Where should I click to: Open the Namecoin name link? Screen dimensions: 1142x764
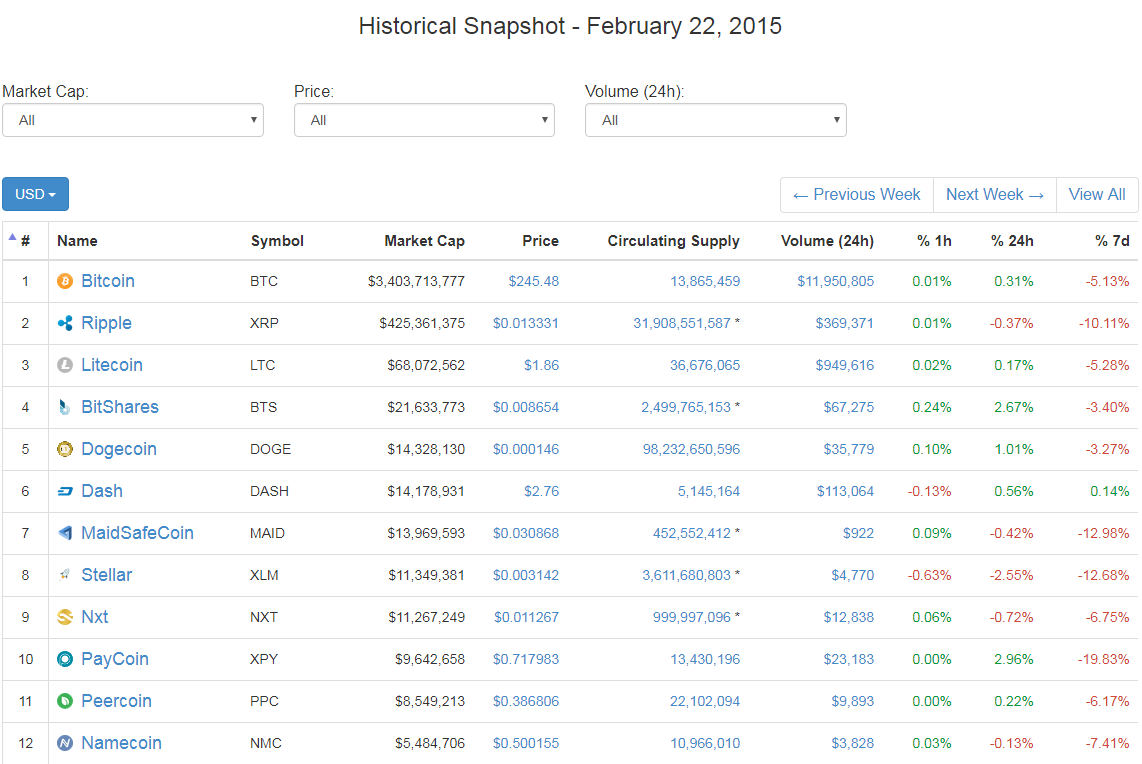[x=122, y=743]
